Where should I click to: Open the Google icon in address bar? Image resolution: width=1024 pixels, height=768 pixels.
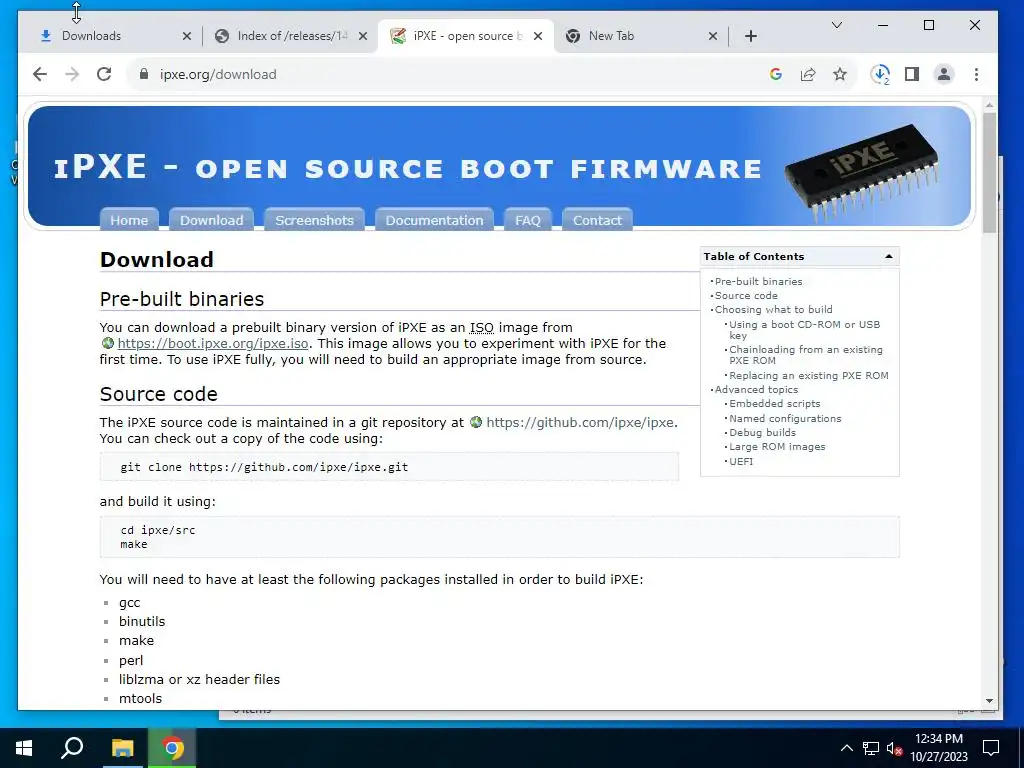[x=776, y=74]
